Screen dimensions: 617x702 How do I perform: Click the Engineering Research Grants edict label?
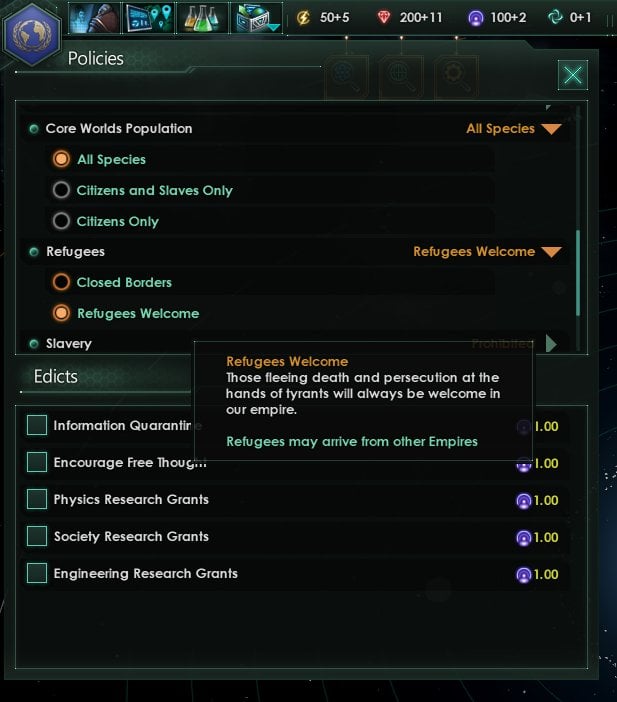click(146, 574)
